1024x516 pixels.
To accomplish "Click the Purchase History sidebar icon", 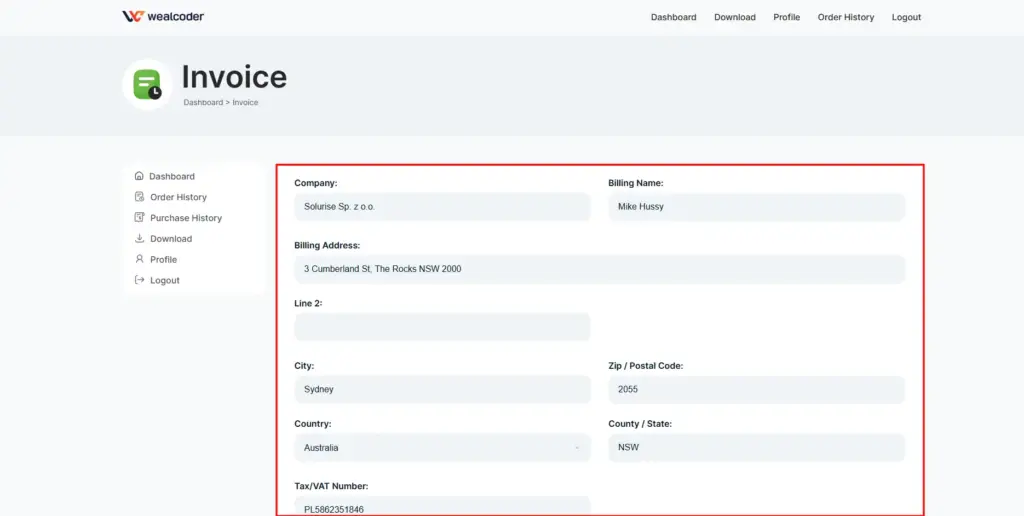I will [139, 218].
